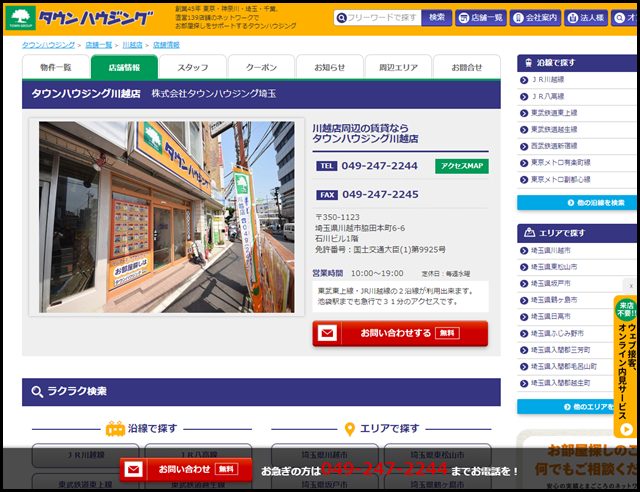640x492 pixels.
Task: Open the orange ウェブ接客 オンライン内見サービス banner
Action: coord(626,367)
